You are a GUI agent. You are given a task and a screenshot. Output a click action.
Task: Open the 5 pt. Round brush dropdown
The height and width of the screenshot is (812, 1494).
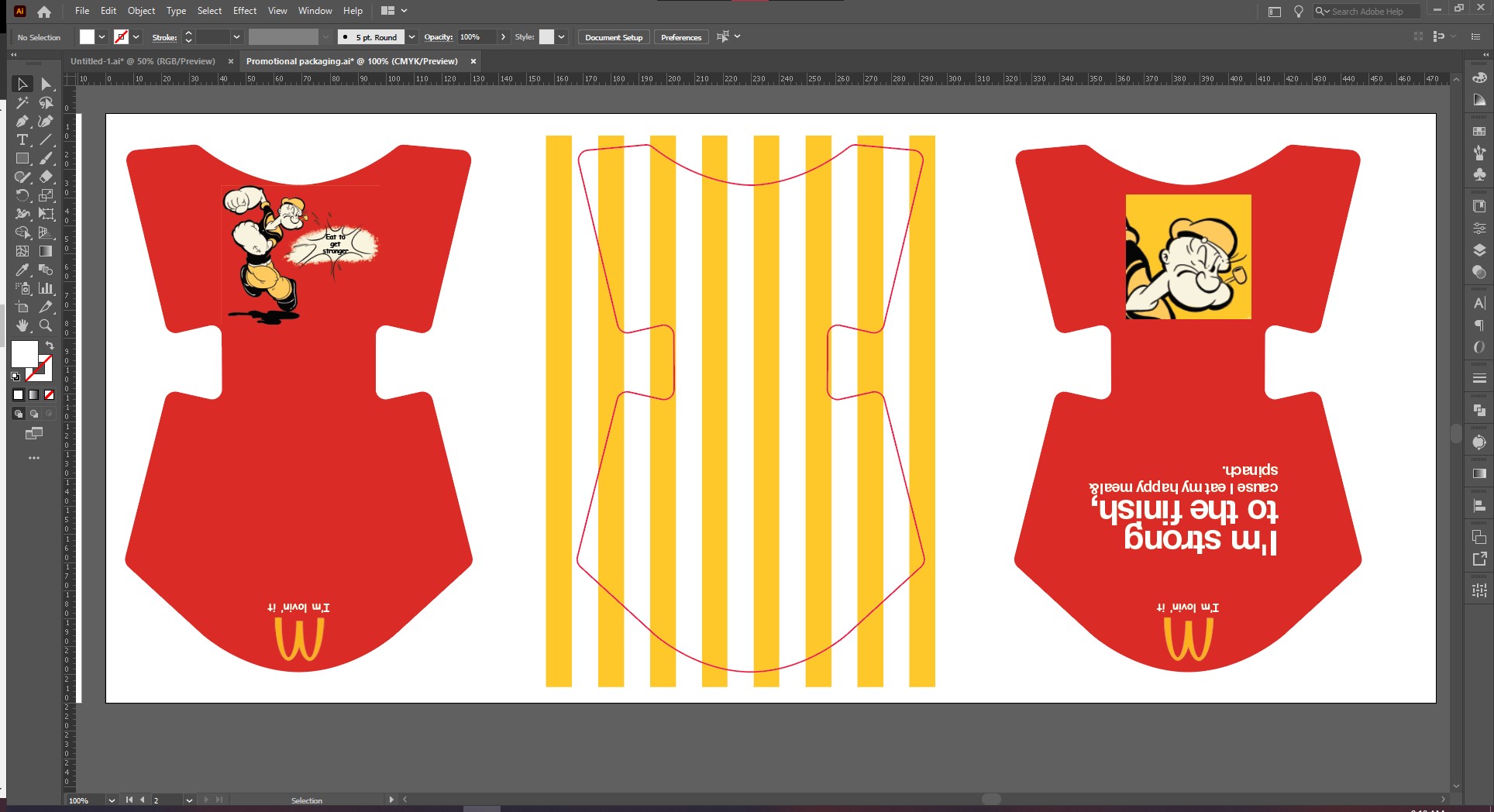(x=411, y=37)
